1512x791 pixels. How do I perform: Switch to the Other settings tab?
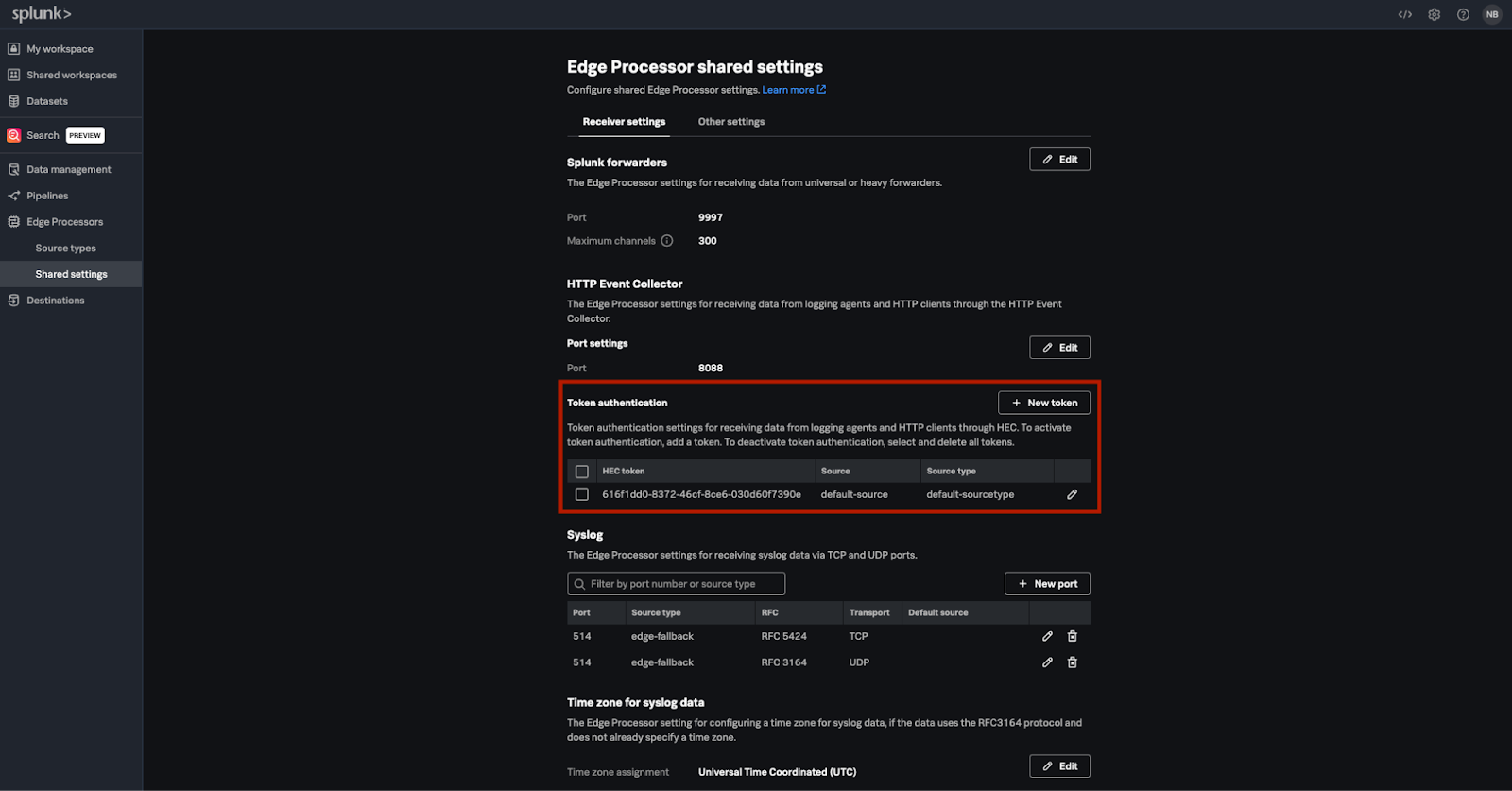click(731, 122)
